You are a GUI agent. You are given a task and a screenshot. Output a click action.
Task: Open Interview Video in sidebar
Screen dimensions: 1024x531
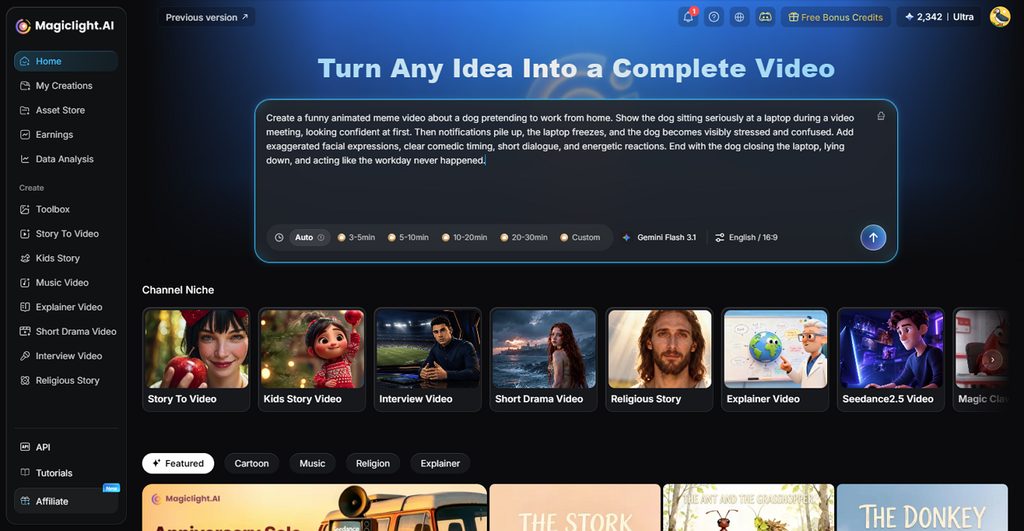pos(65,356)
